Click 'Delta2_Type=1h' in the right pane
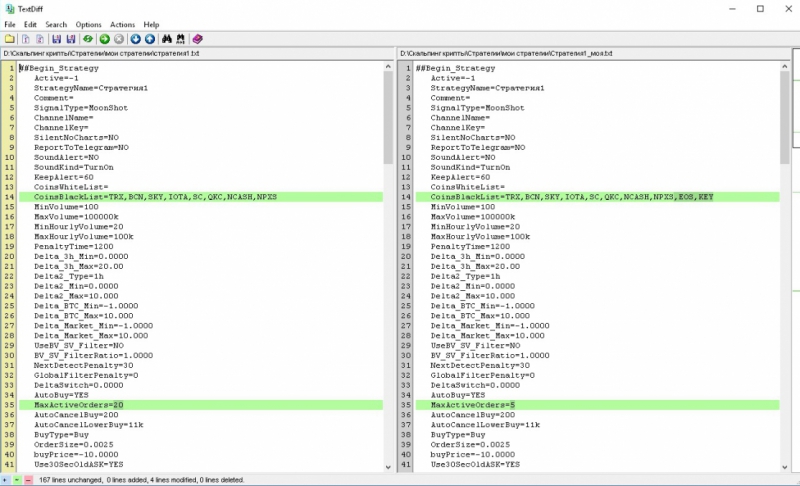800x486 pixels. pyautogui.click(x=465, y=276)
